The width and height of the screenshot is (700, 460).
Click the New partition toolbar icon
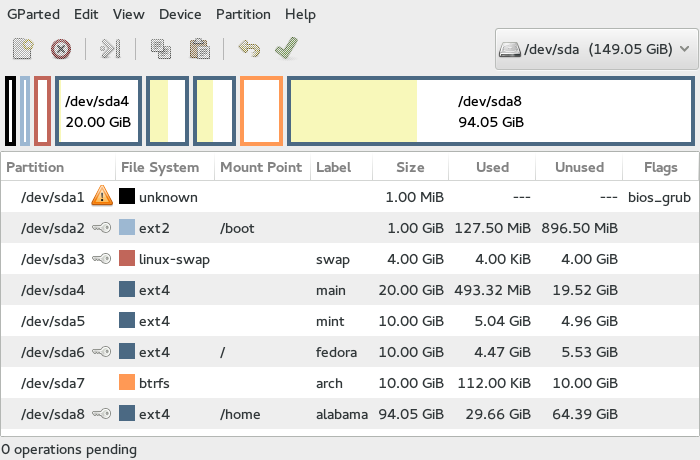pyautogui.click(x=24, y=48)
